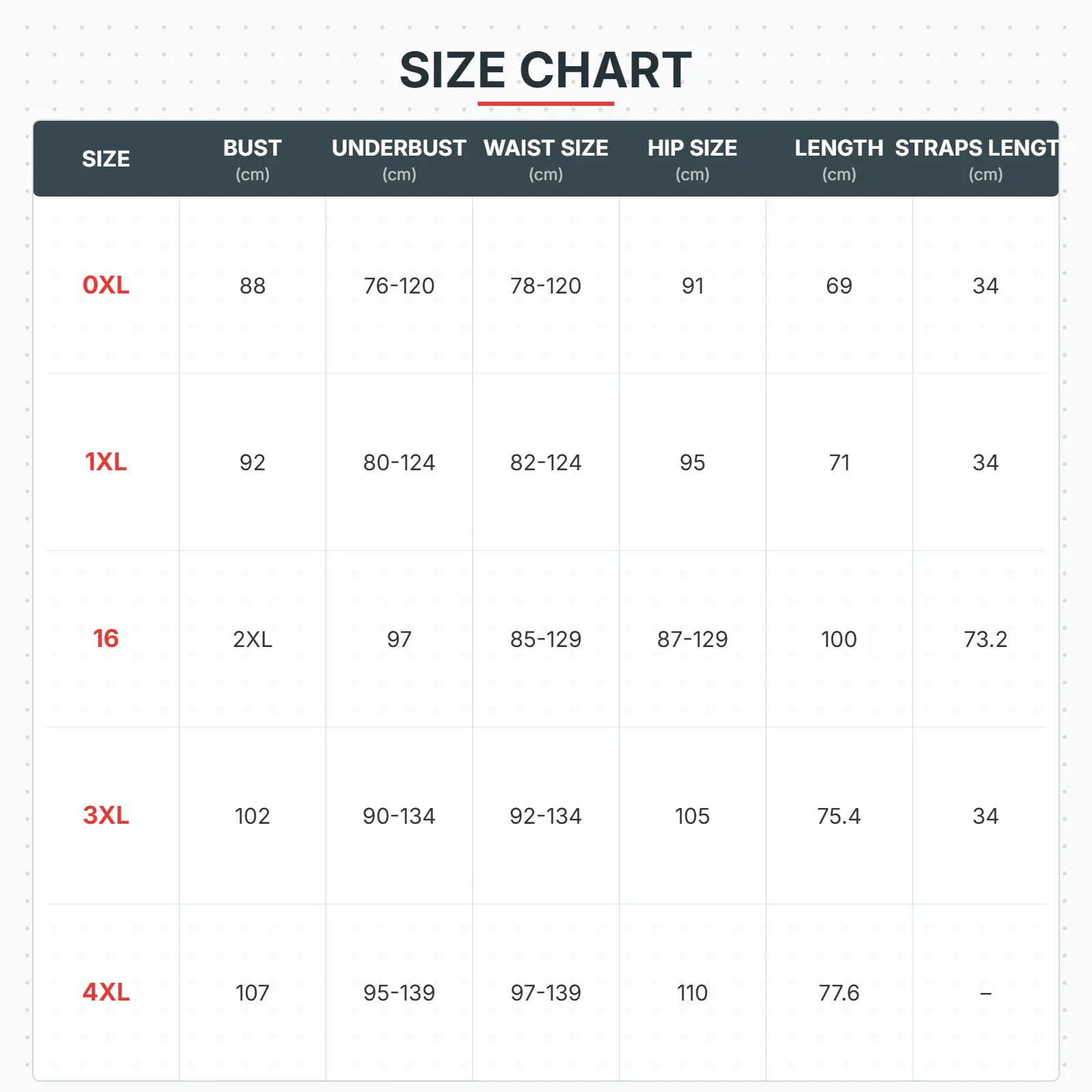The height and width of the screenshot is (1092, 1092).
Task: Select the 1XL size row label
Action: tap(106, 462)
